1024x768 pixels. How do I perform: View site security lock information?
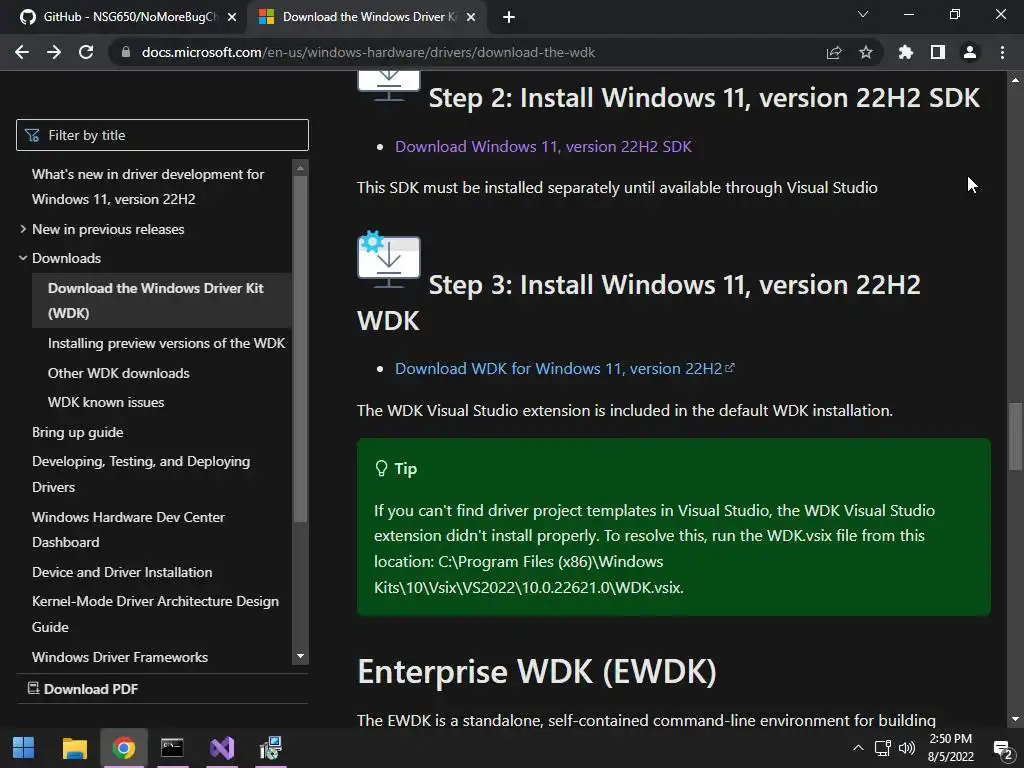(x=126, y=52)
